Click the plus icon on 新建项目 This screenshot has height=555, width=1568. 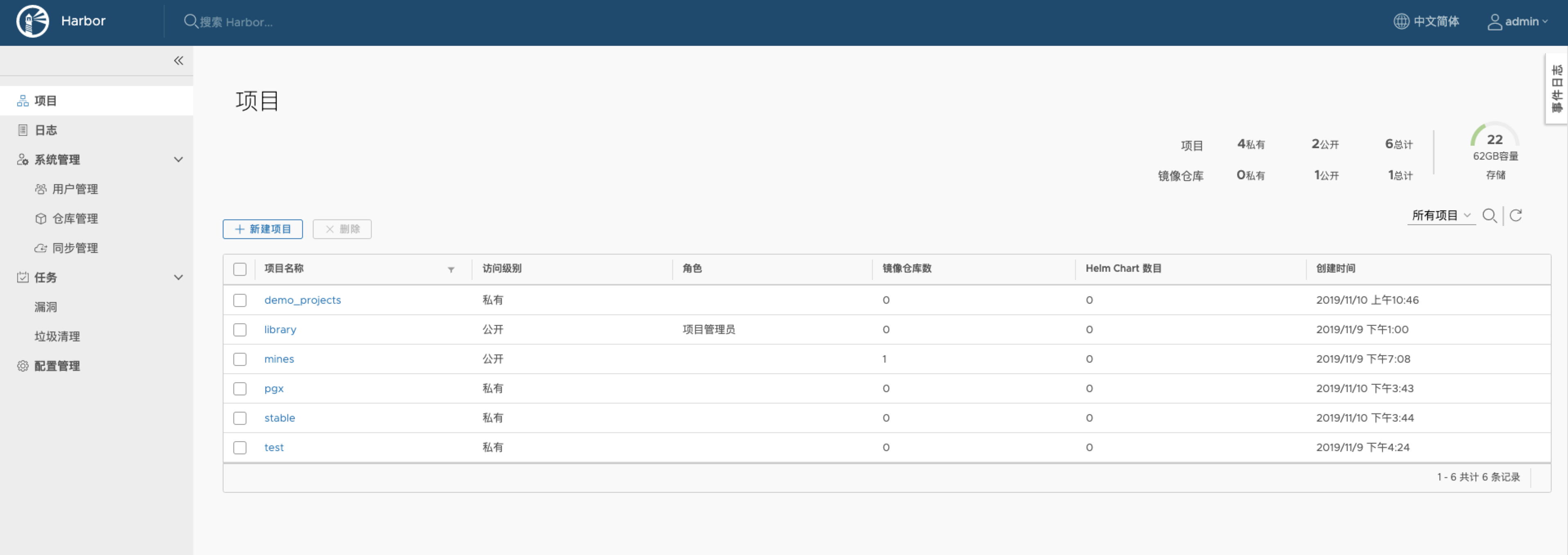[x=240, y=229]
